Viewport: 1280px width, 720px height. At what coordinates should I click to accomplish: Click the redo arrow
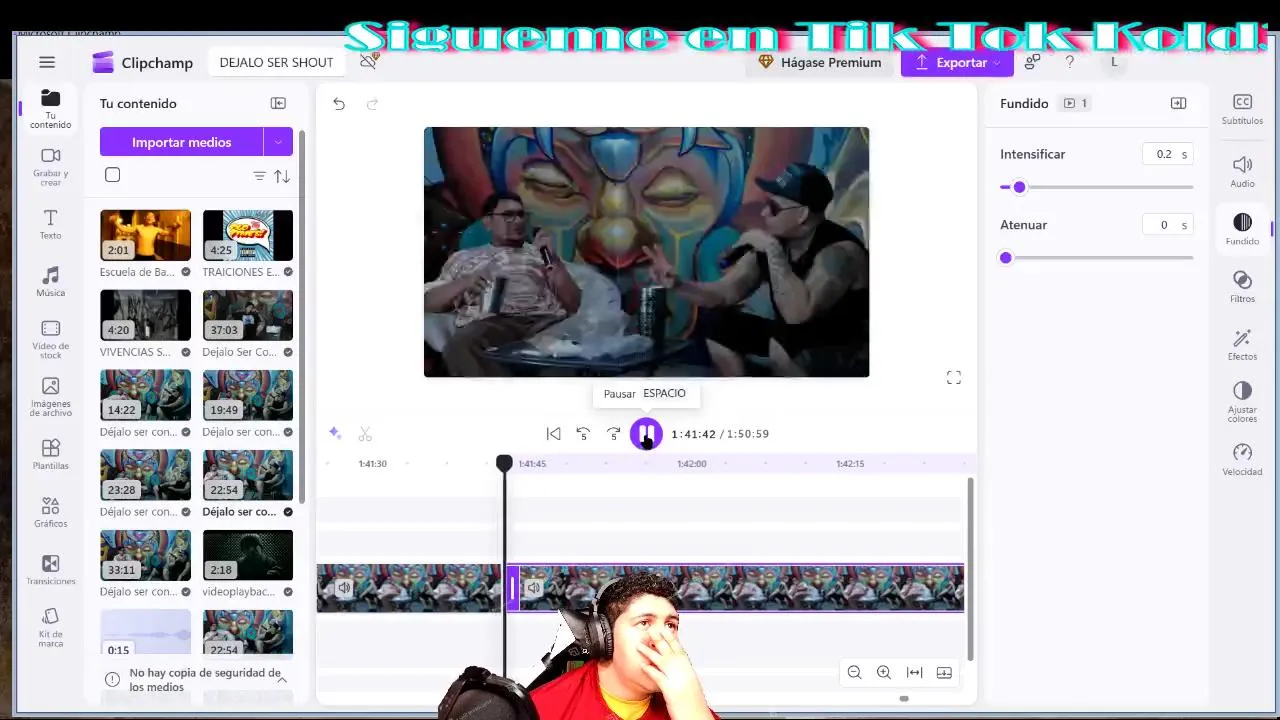(372, 104)
